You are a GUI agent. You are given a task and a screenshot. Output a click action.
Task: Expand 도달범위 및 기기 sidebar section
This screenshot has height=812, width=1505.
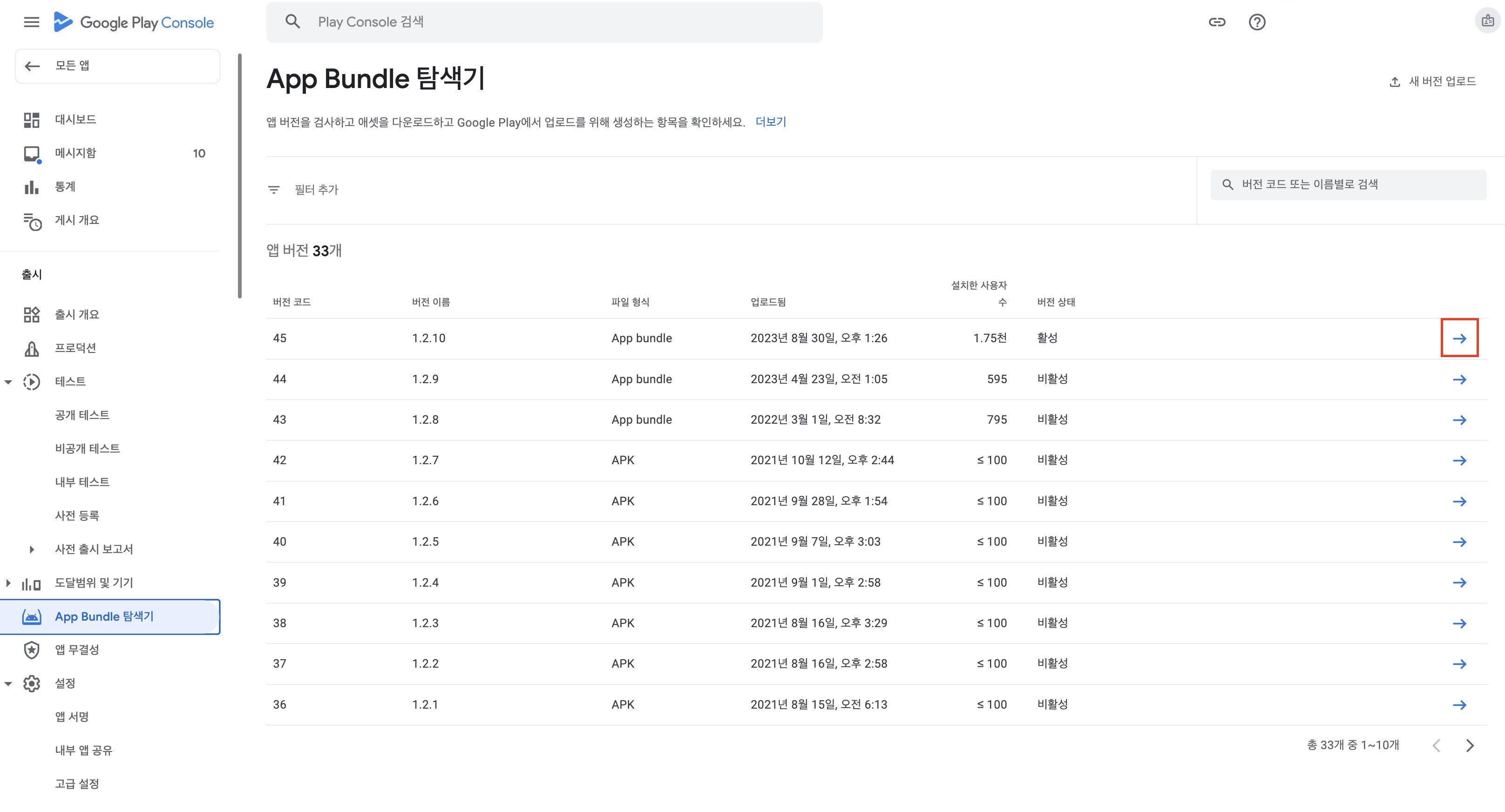pyautogui.click(x=8, y=583)
